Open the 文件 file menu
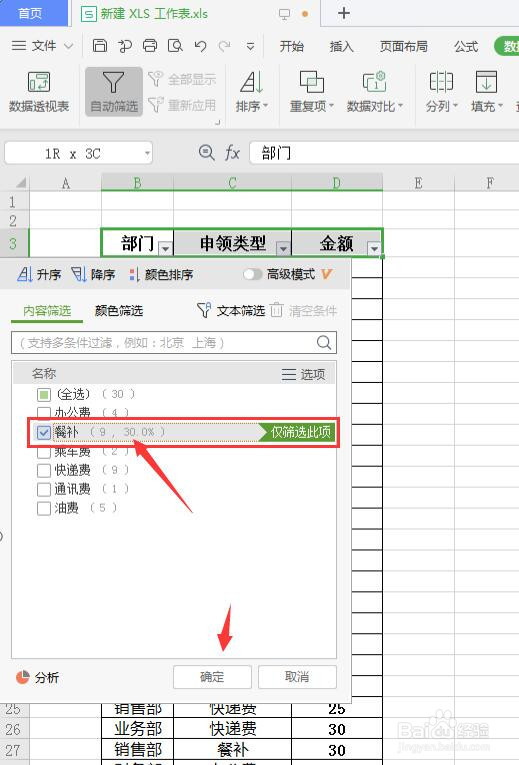The image size is (519, 765). click(42, 46)
